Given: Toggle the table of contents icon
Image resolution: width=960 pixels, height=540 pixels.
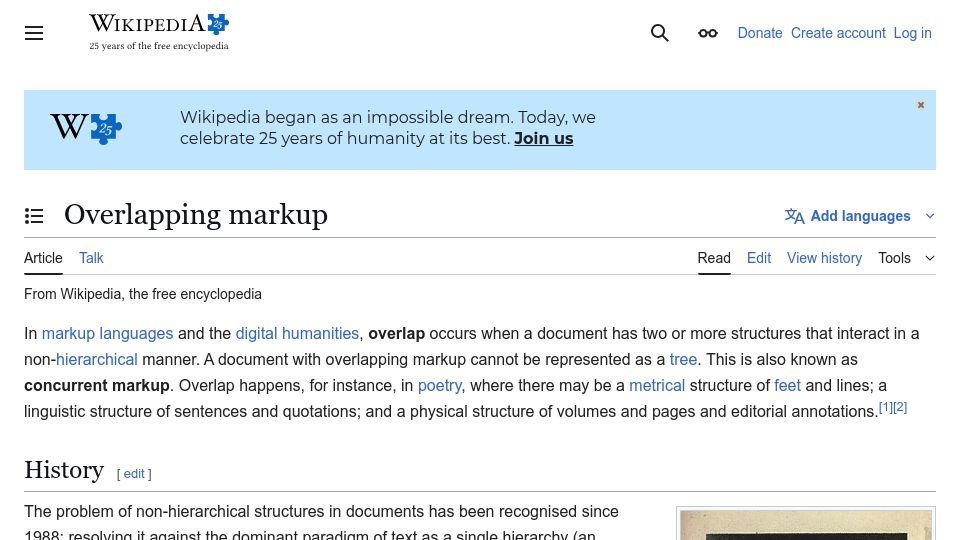Looking at the screenshot, I should point(34,216).
